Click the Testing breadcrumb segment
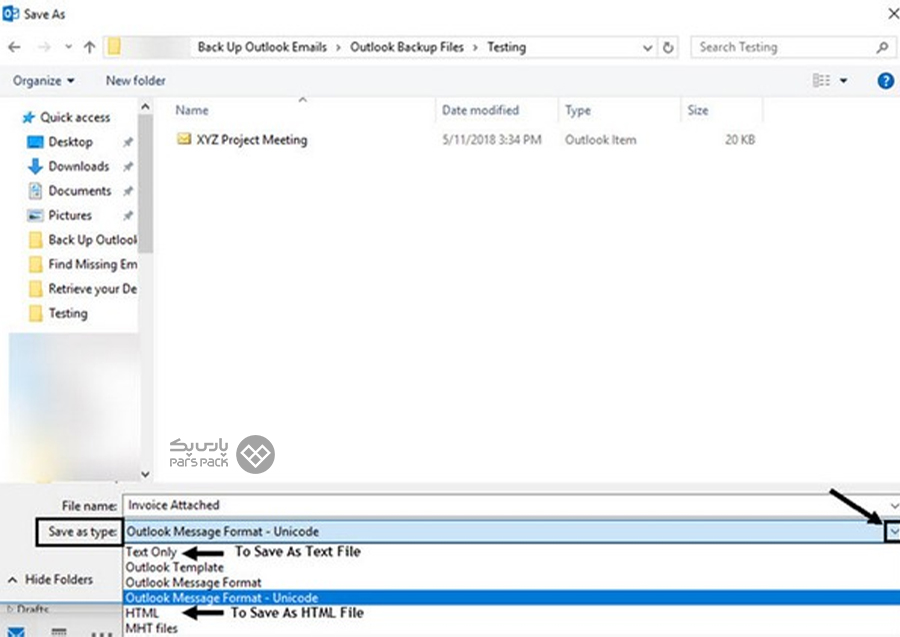Screen dimensions: 900x637 point(507,47)
